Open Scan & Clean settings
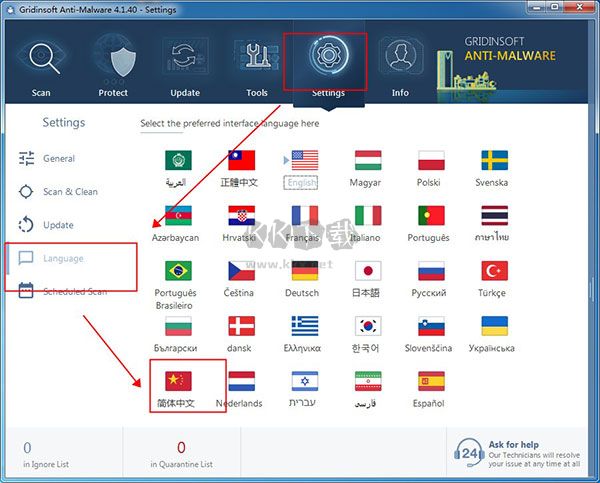Viewport: 600px width, 483px height. [59, 192]
